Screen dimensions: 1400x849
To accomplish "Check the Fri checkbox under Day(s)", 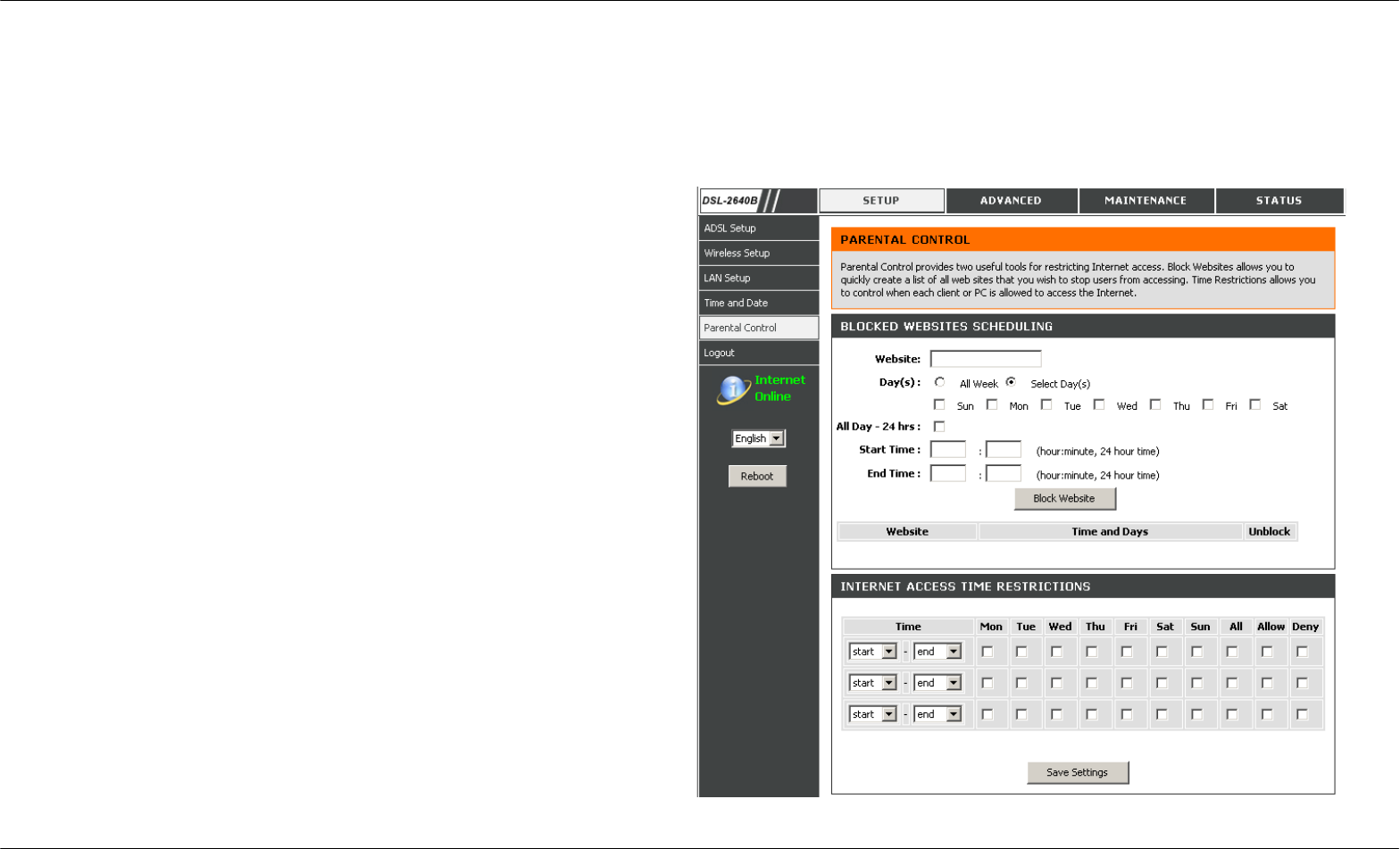I will click(x=1208, y=404).
